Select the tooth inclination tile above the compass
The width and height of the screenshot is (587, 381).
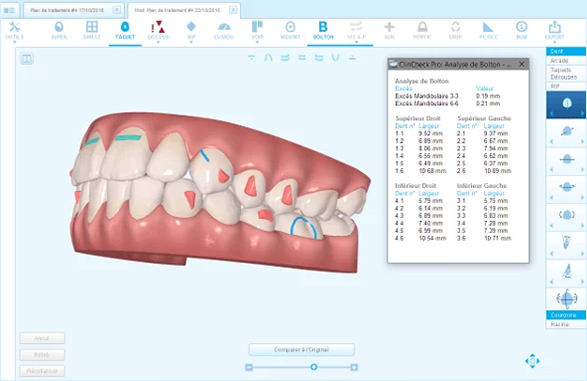click(x=567, y=272)
